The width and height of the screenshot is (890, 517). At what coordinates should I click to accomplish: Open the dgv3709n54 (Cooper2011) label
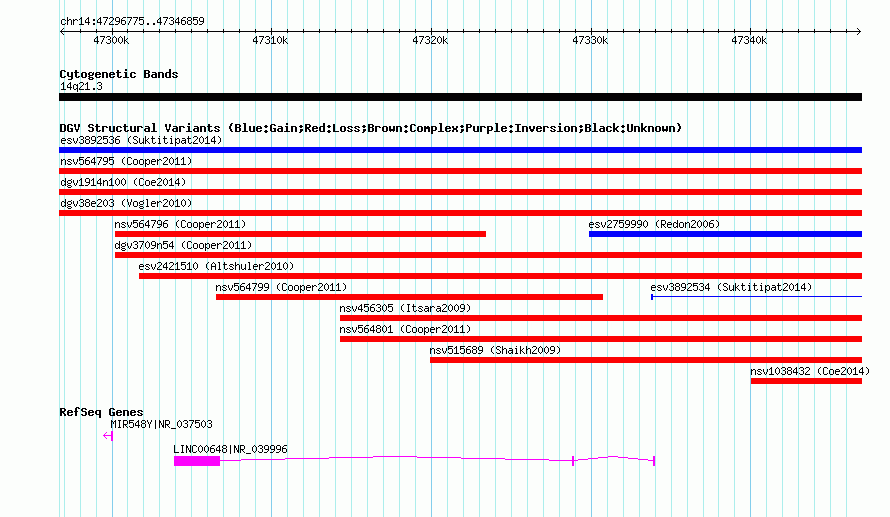click(x=183, y=245)
